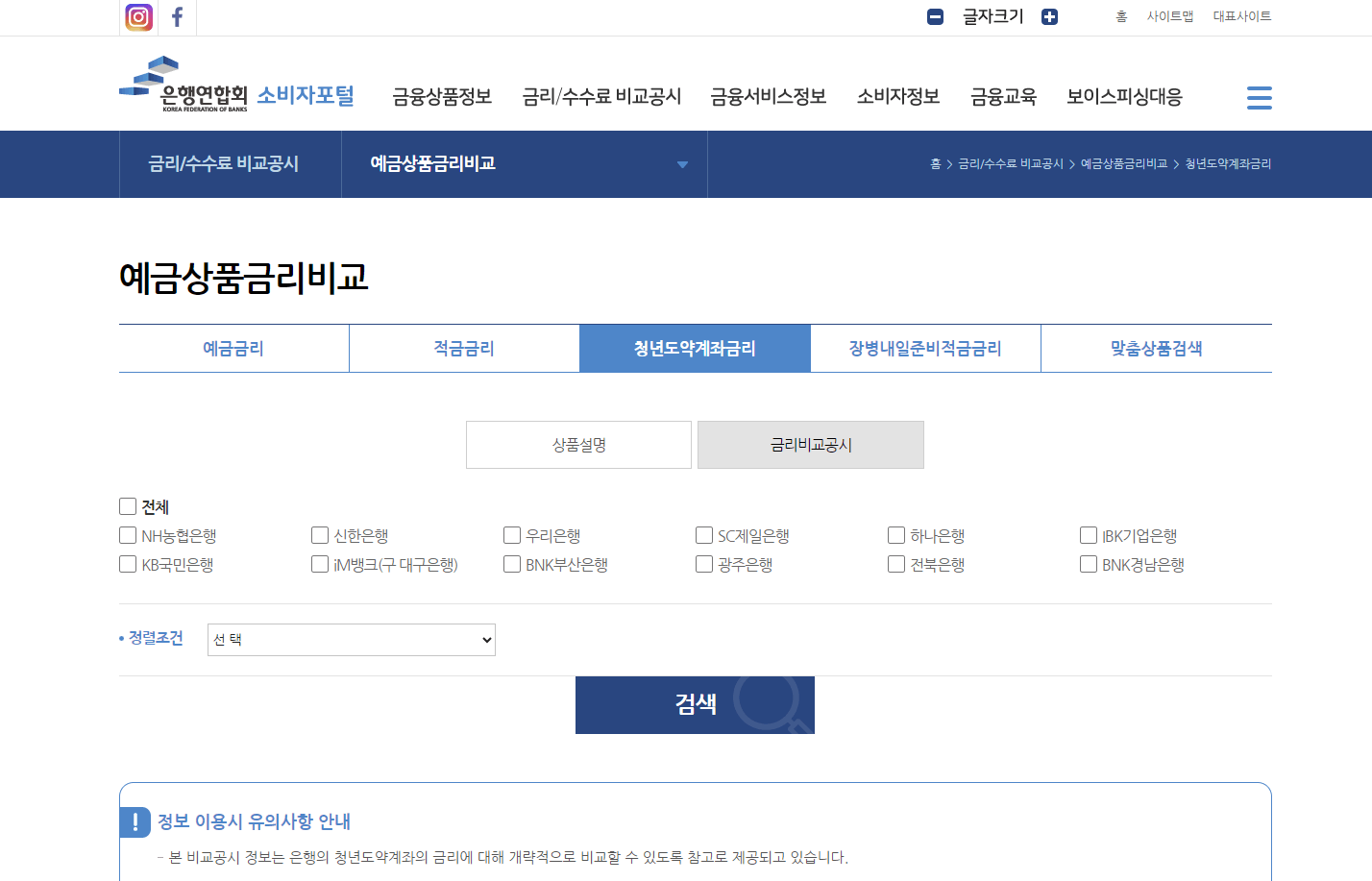The width and height of the screenshot is (1372, 881).
Task: Open the 금융상품정보 menu
Action: click(441, 96)
